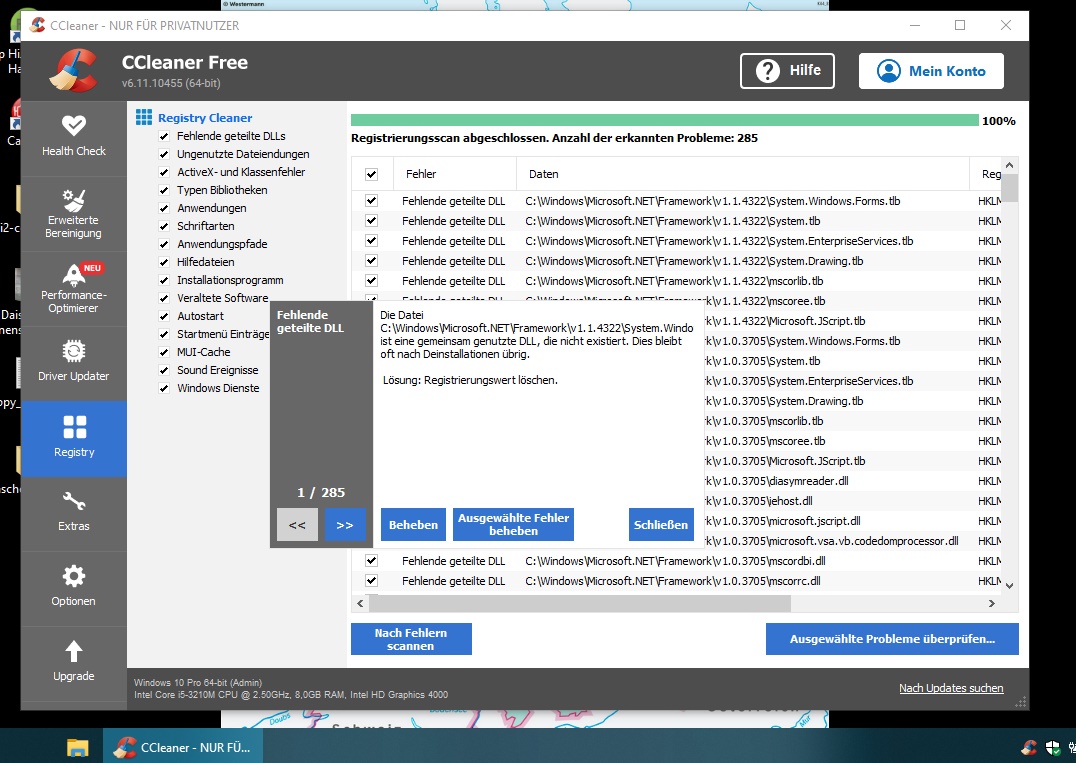Open the Performance-Optimierer section
1076x763 pixels.
73,288
